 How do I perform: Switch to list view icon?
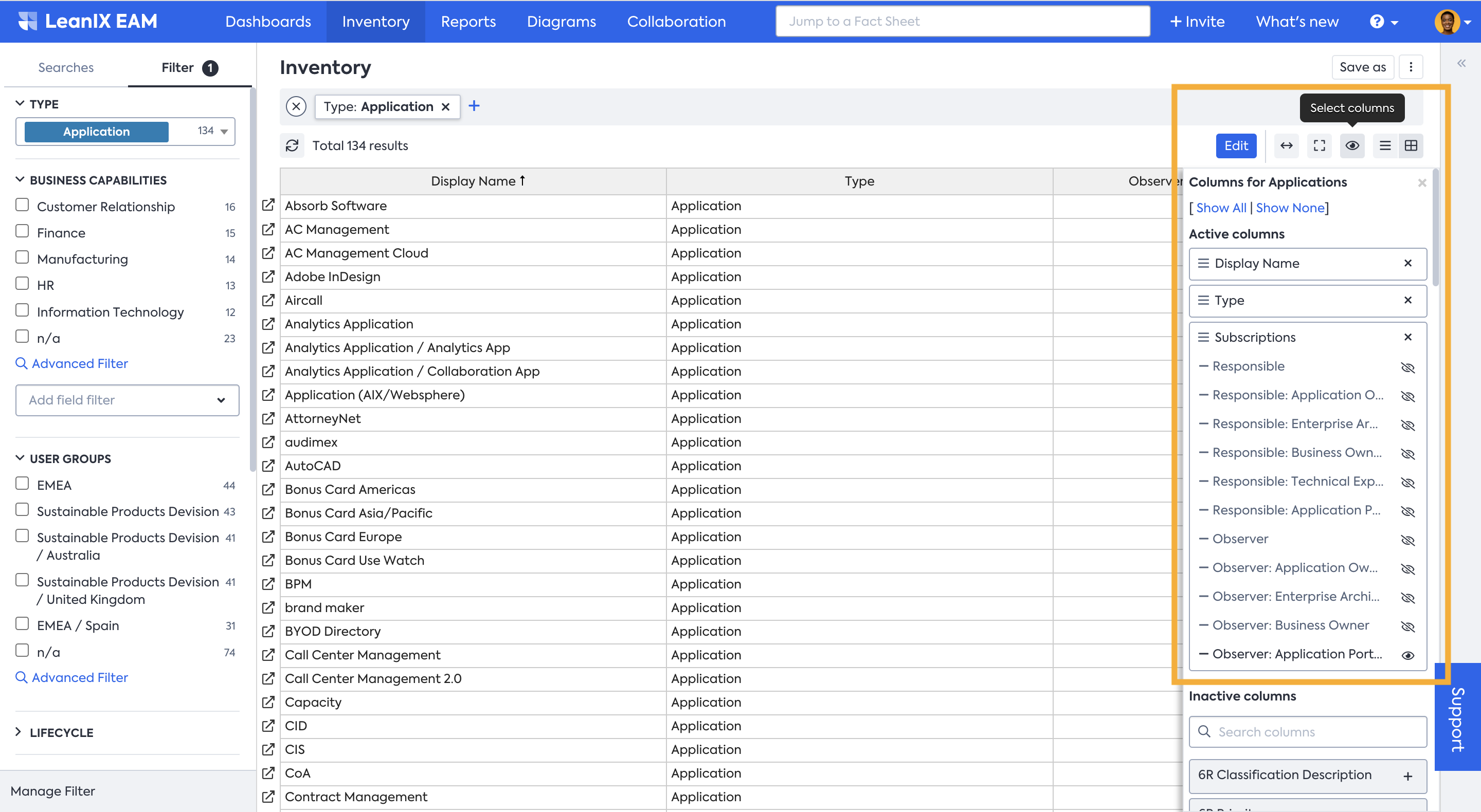[1385, 145]
